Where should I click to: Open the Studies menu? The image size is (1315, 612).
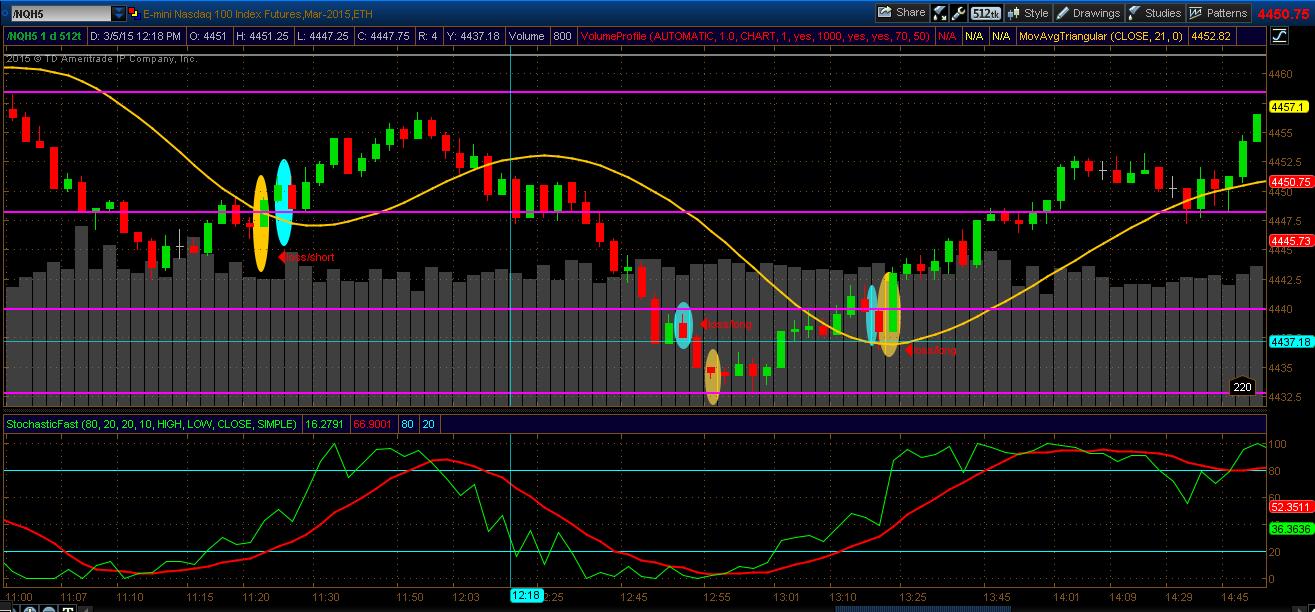tap(1154, 13)
